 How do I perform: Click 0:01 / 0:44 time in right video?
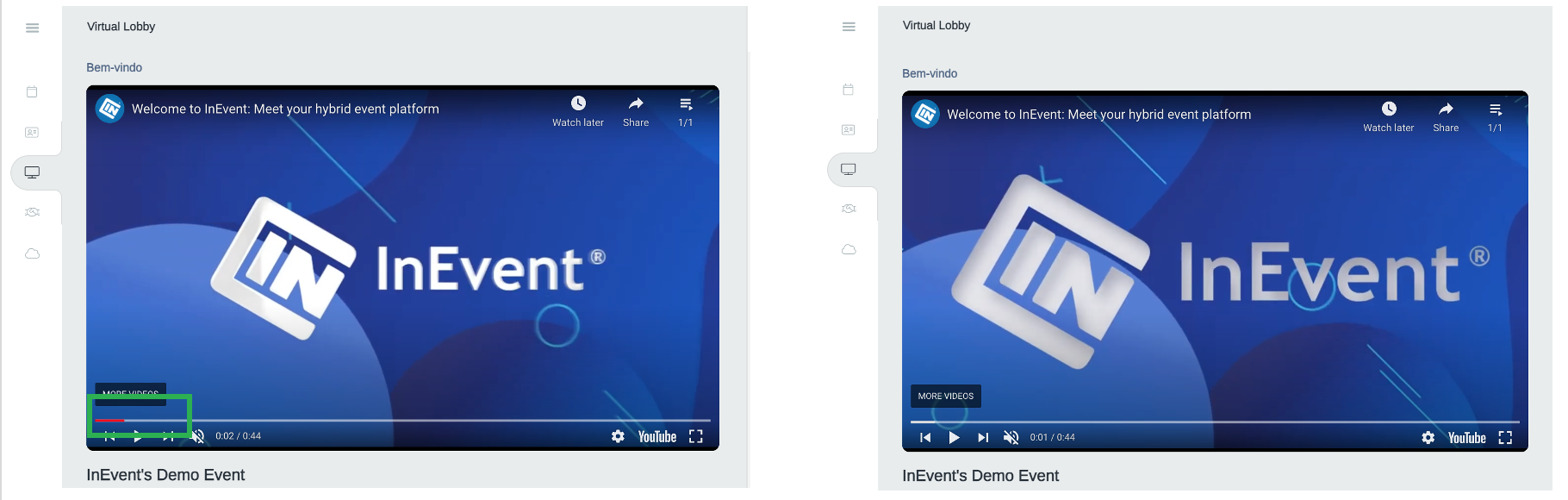[1052, 438]
